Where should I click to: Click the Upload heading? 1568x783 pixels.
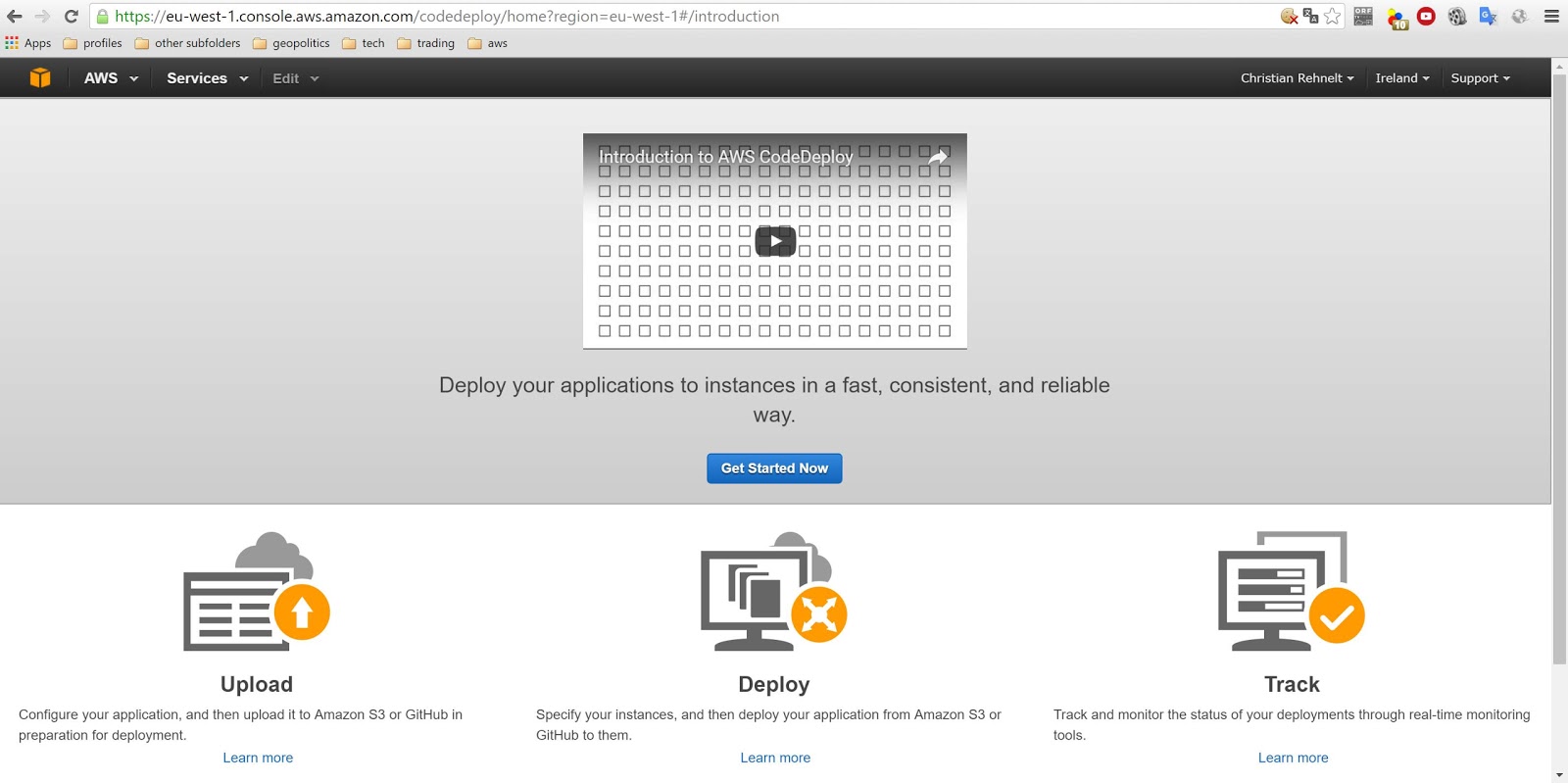(257, 684)
